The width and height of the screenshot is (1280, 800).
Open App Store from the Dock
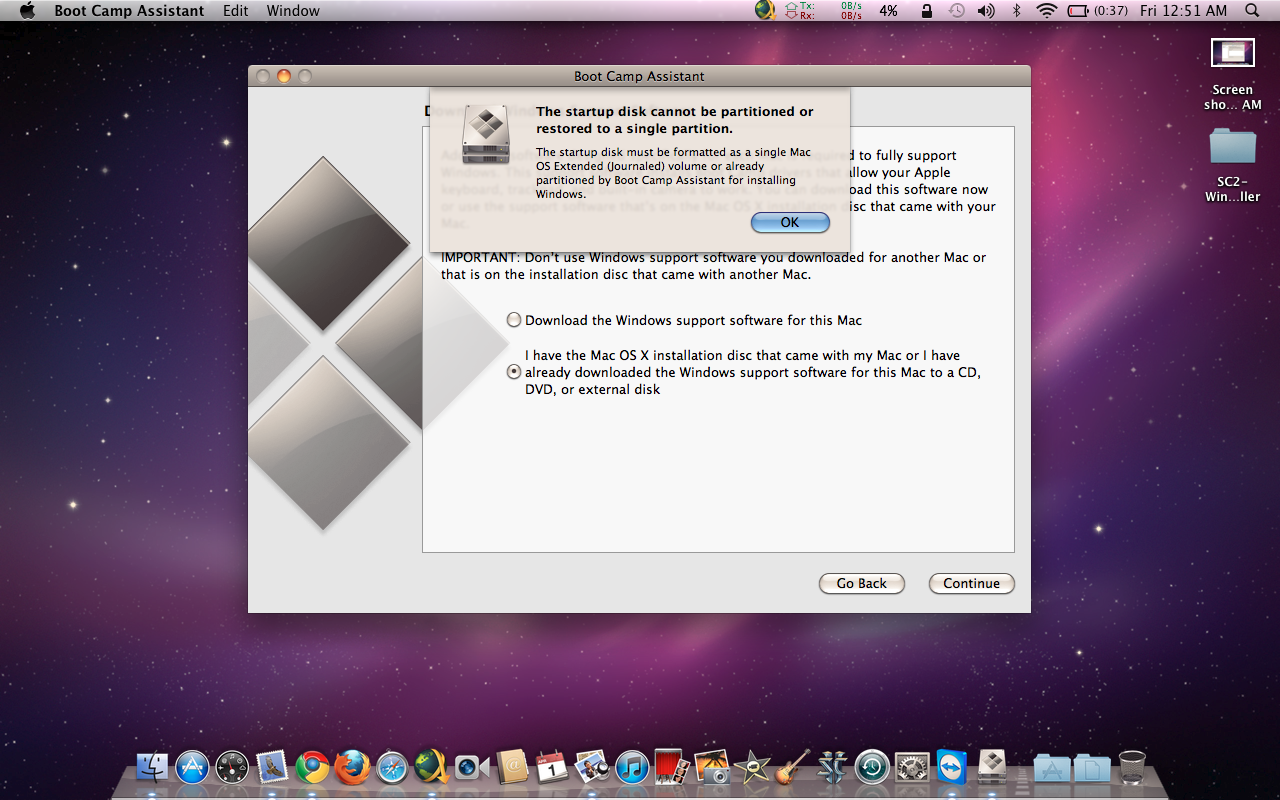coord(192,767)
